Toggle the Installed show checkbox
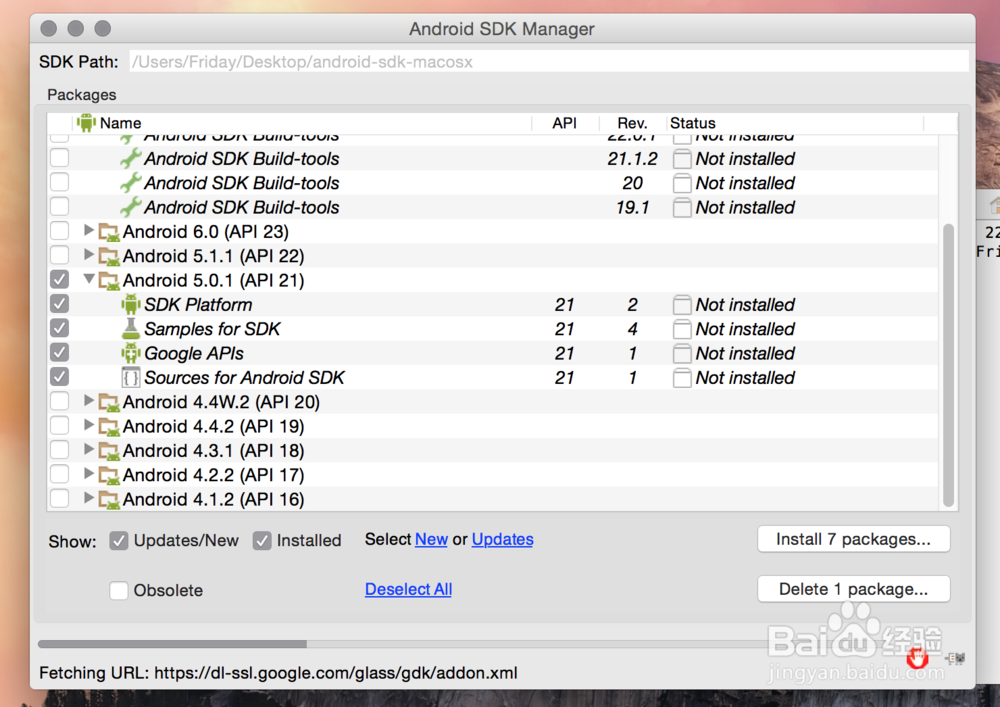The image size is (1000, 707). pyautogui.click(x=262, y=541)
